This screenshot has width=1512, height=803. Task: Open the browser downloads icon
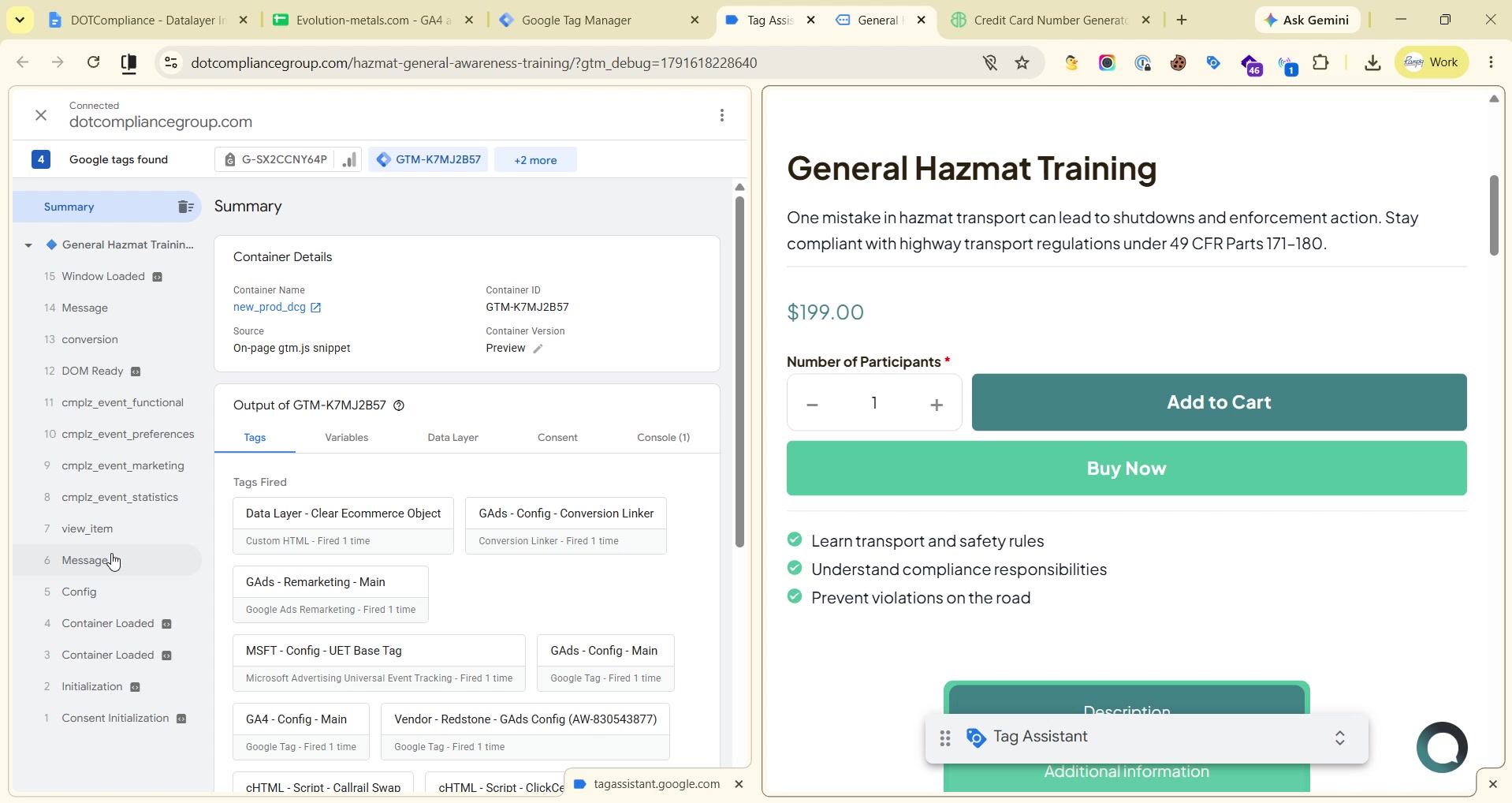(1372, 63)
